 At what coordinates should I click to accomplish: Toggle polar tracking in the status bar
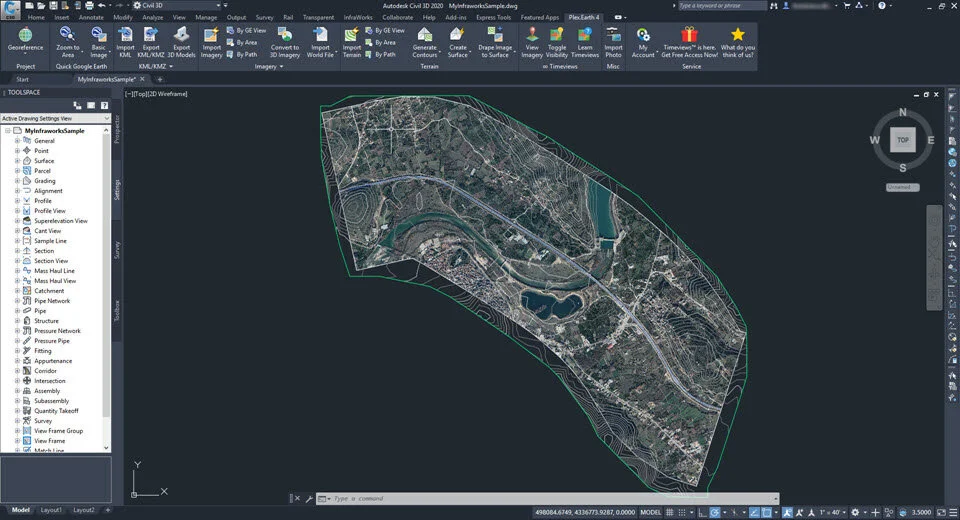click(714, 512)
